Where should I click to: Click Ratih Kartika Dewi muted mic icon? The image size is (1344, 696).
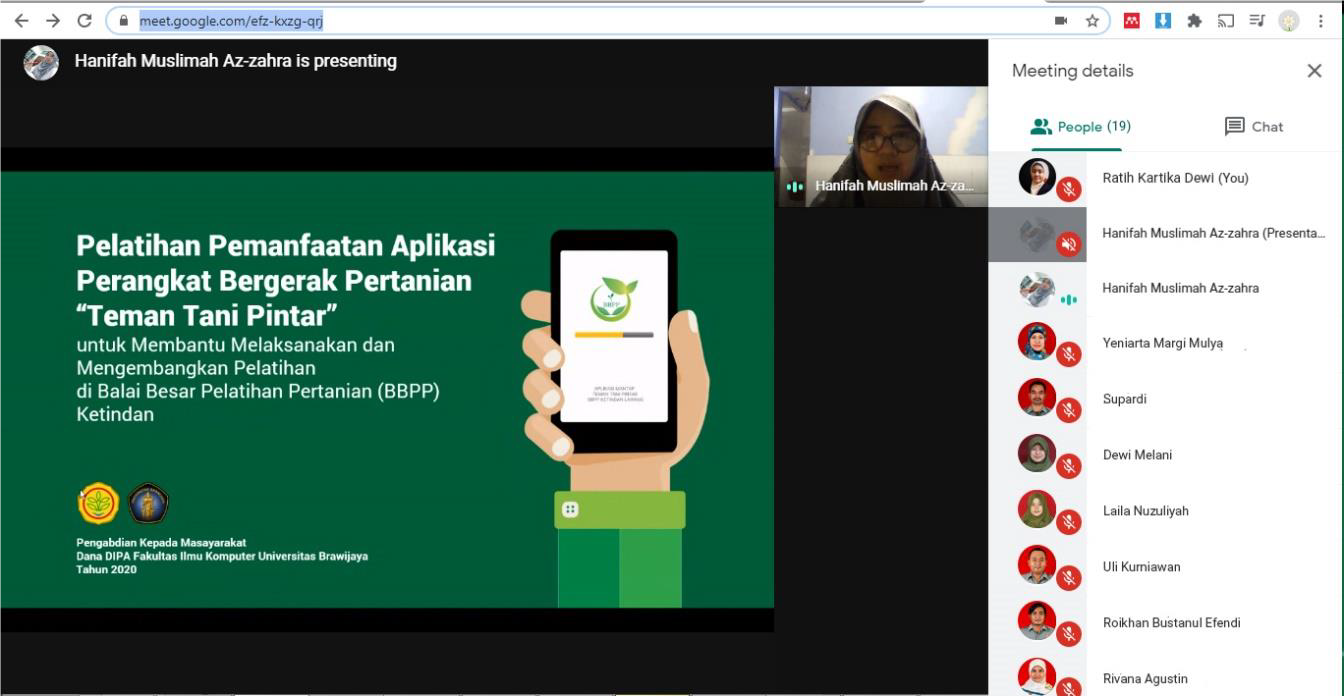1069,188
